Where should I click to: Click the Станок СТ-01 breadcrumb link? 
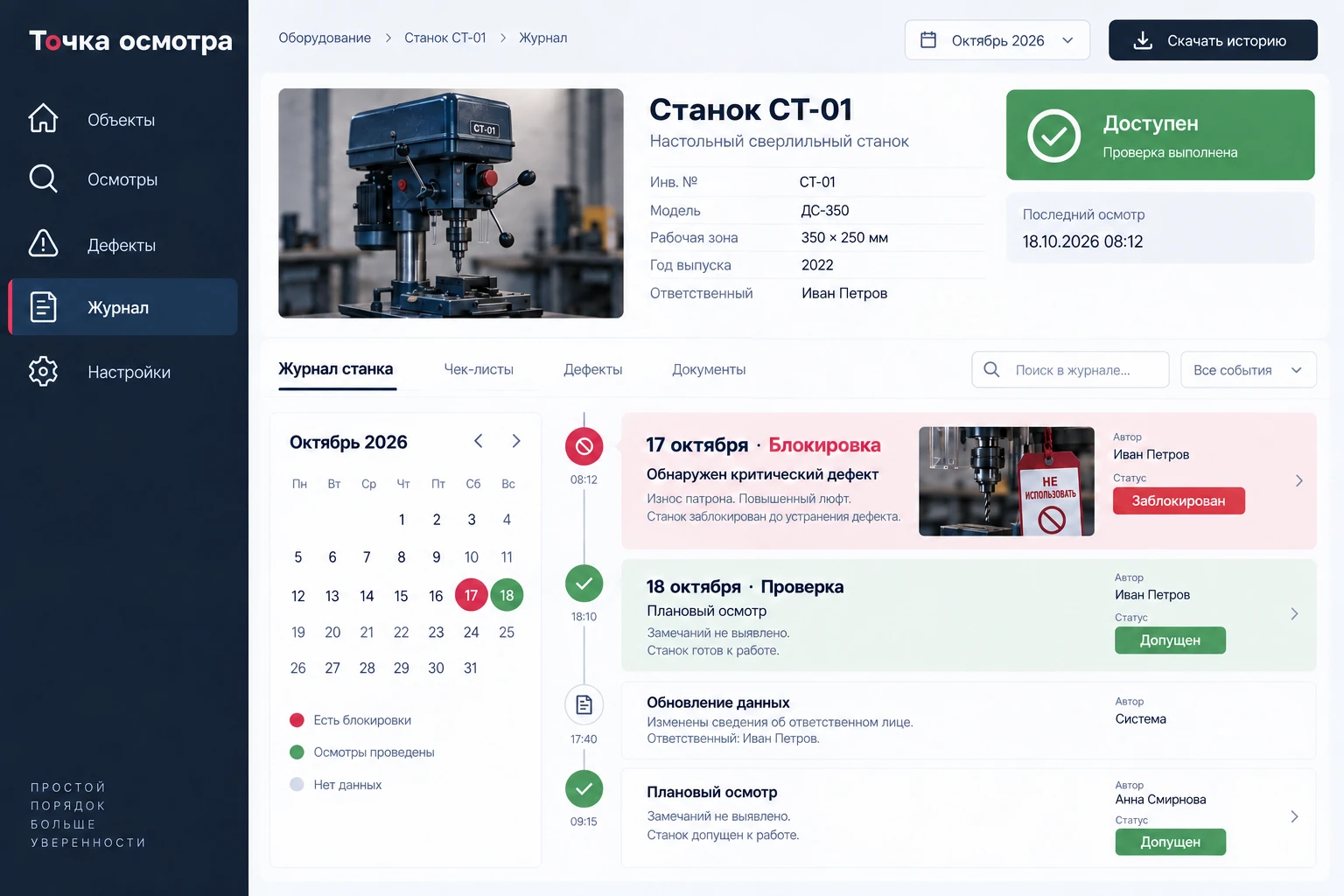click(444, 38)
